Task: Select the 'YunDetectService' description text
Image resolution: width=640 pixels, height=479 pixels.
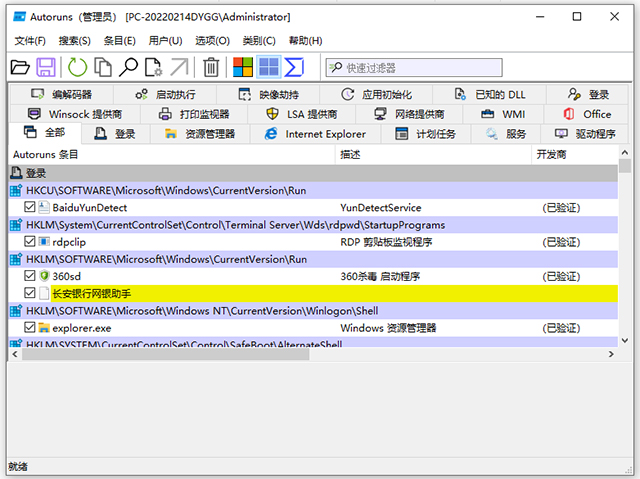Action: coord(381,208)
